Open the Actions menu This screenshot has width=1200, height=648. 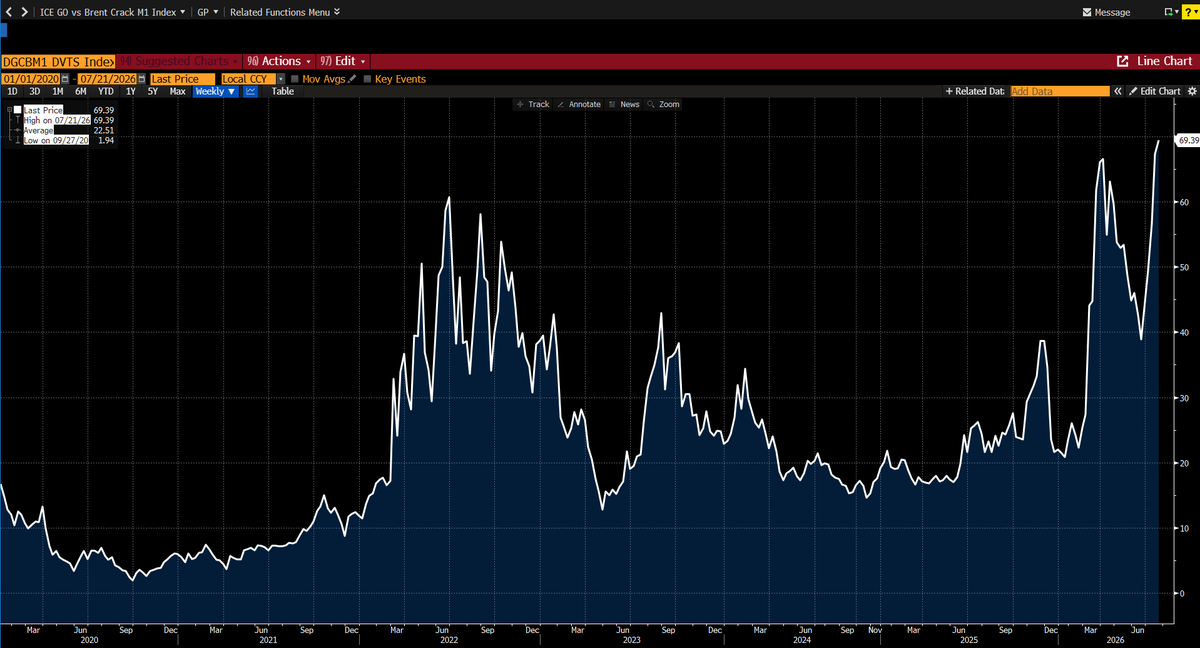click(280, 61)
